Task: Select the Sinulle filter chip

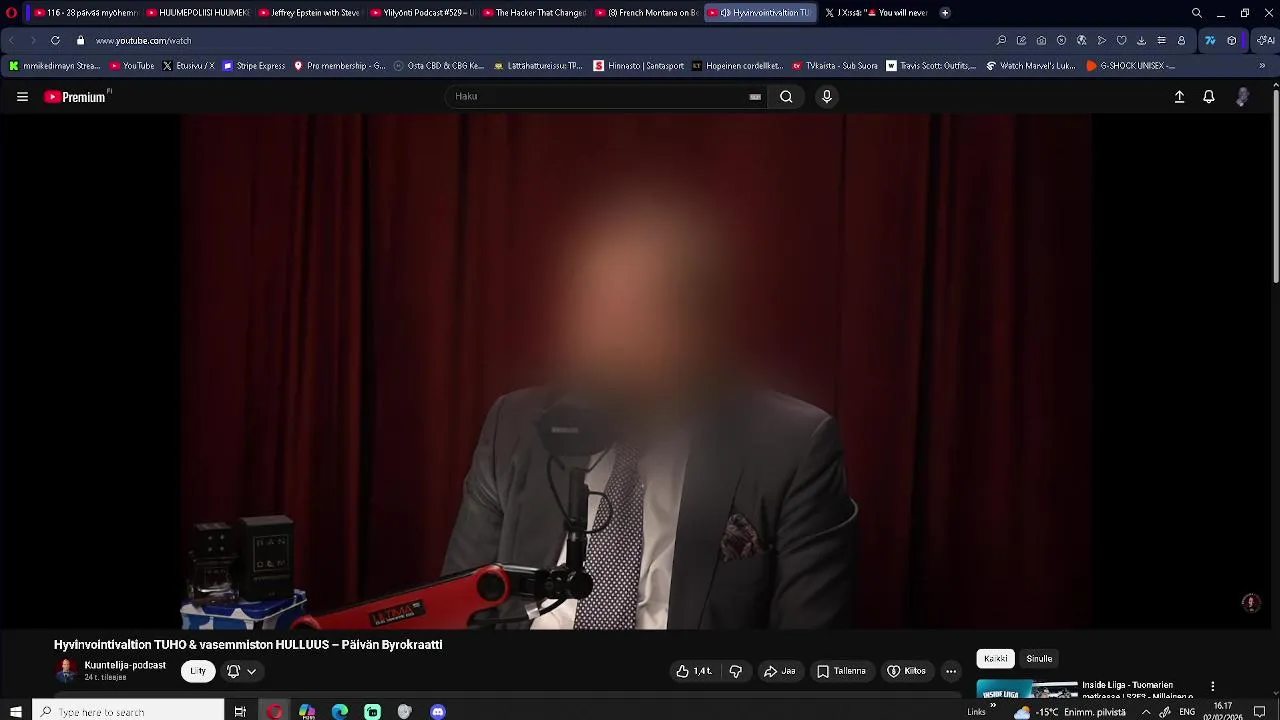Action: (x=1039, y=658)
